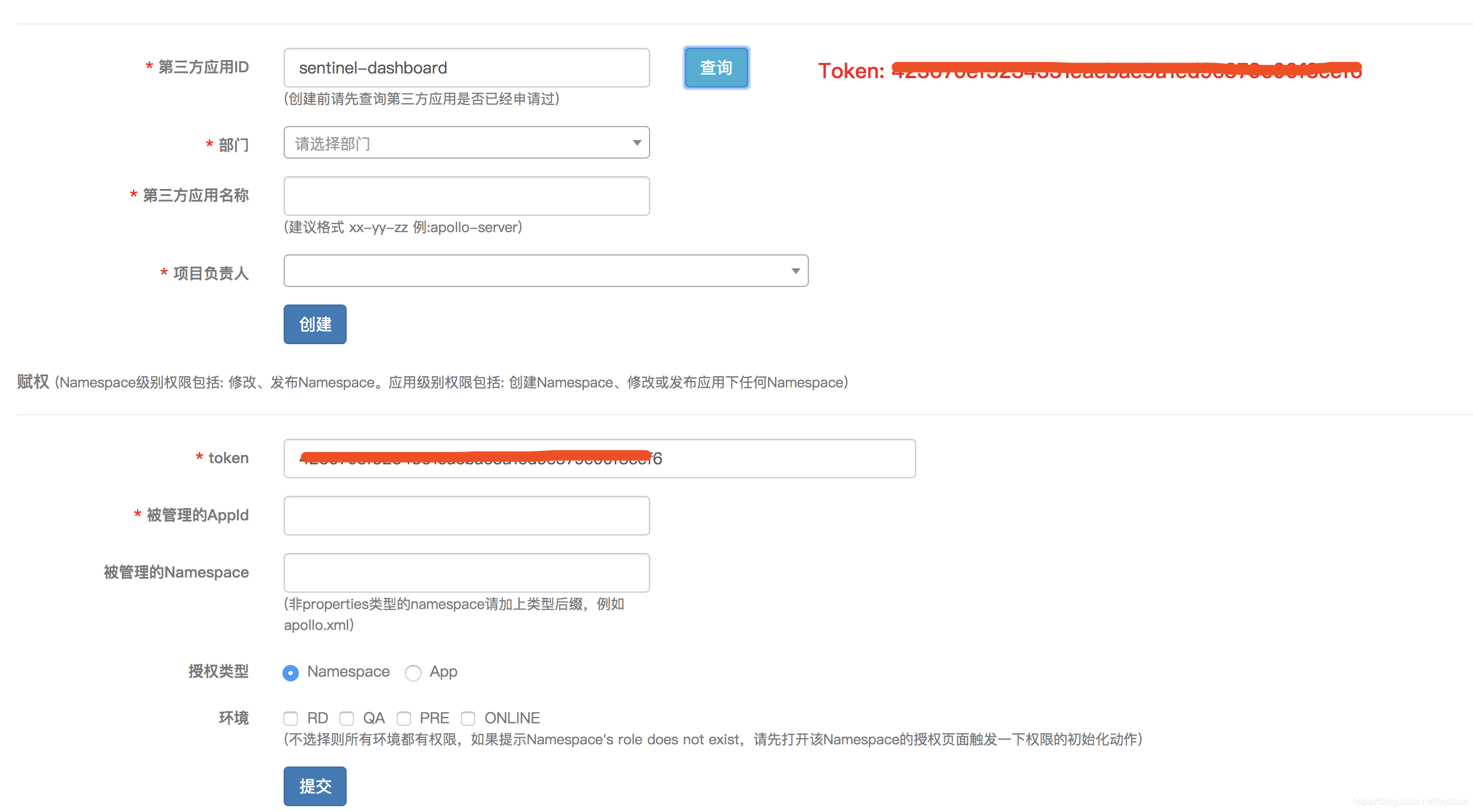
Task: Enable the RD environment checkbox
Action: pos(291,718)
